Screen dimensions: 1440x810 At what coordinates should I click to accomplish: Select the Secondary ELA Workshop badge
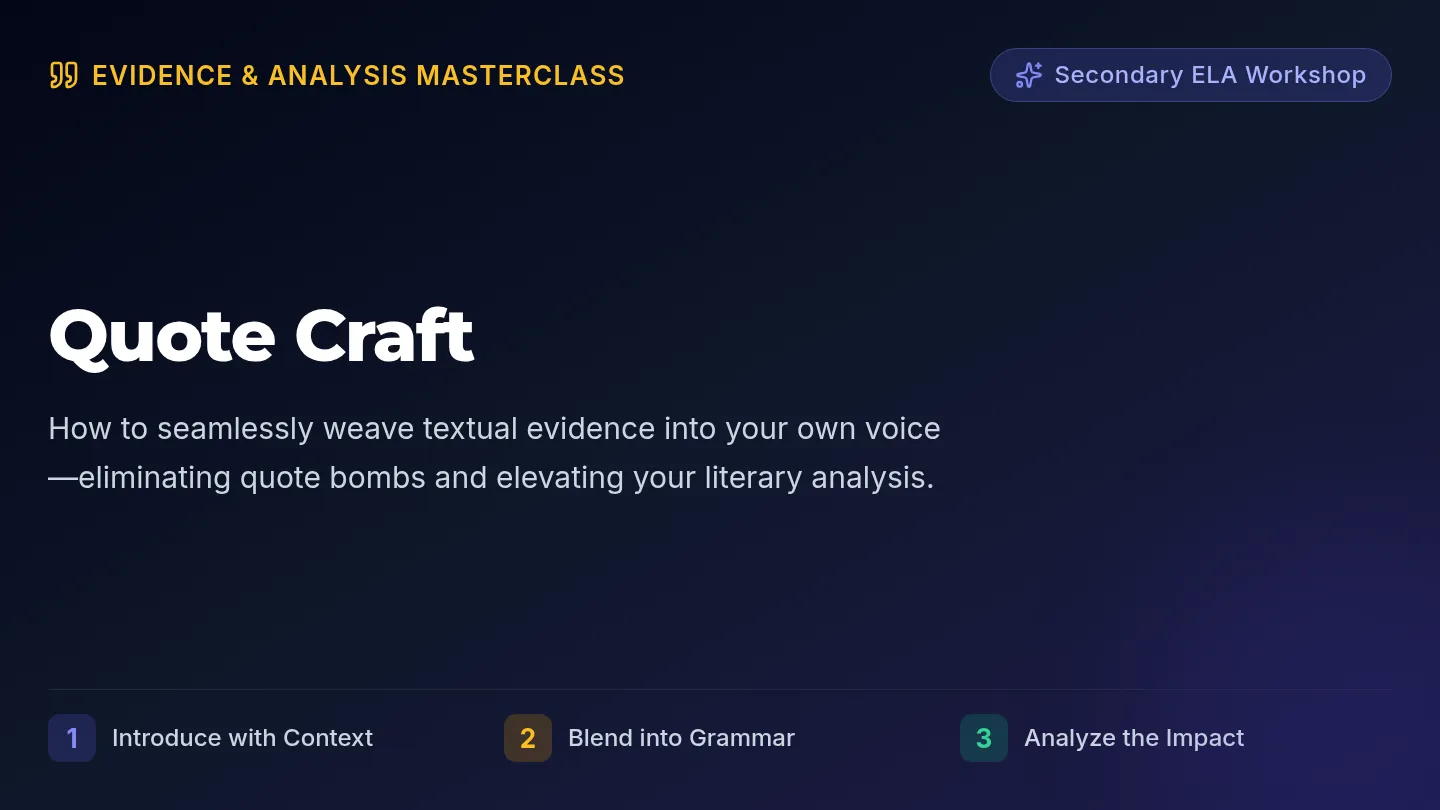tap(1190, 75)
